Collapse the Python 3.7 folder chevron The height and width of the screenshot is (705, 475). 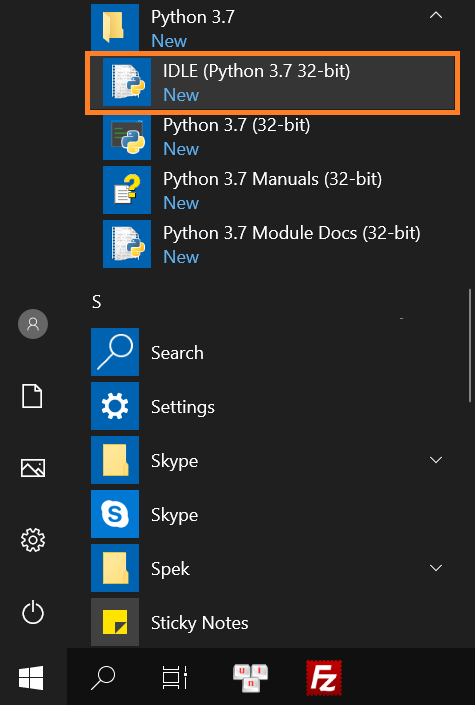[436, 15]
